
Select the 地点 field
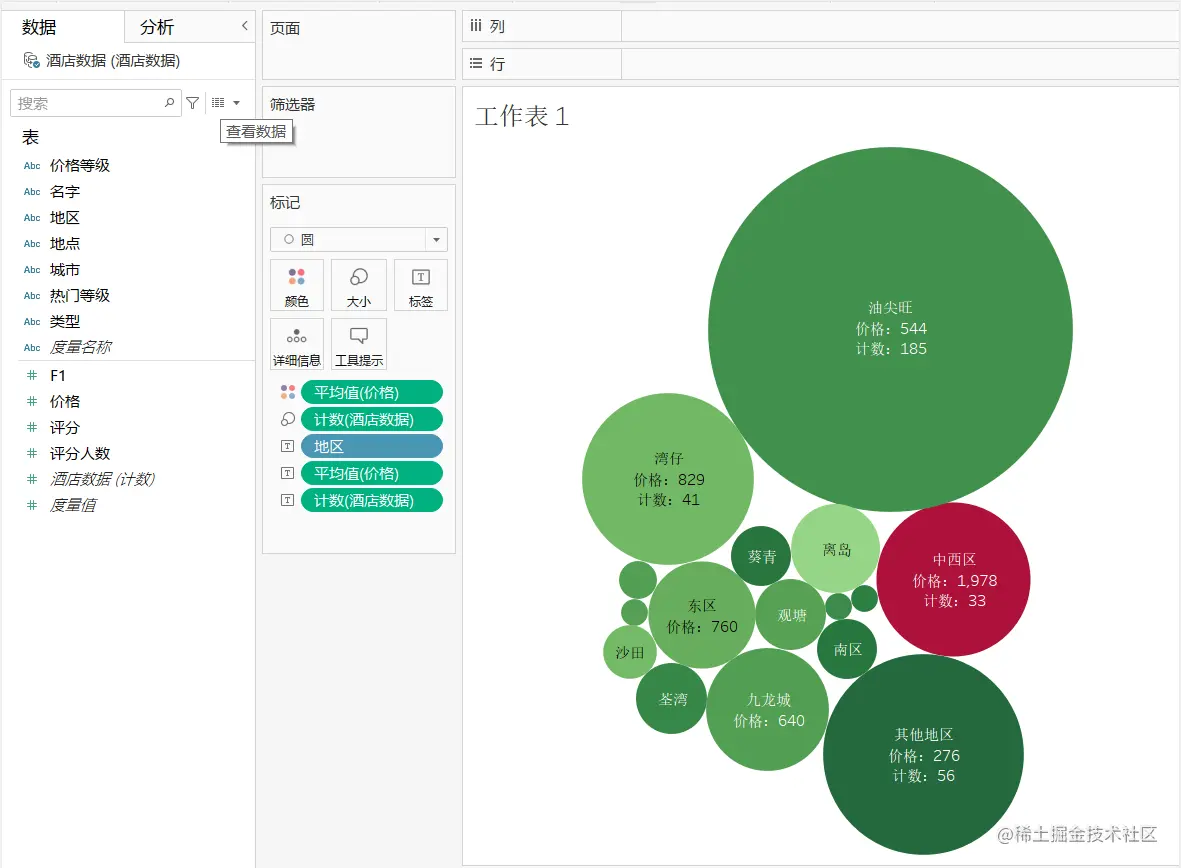(x=65, y=243)
